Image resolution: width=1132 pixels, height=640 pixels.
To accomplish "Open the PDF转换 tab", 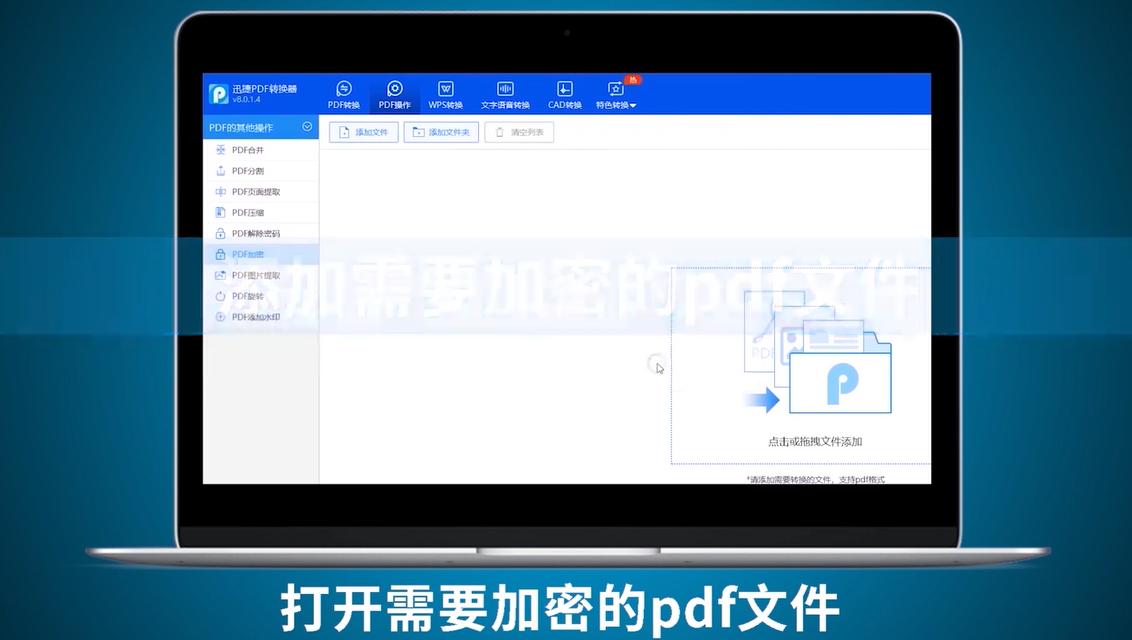I will (x=344, y=95).
